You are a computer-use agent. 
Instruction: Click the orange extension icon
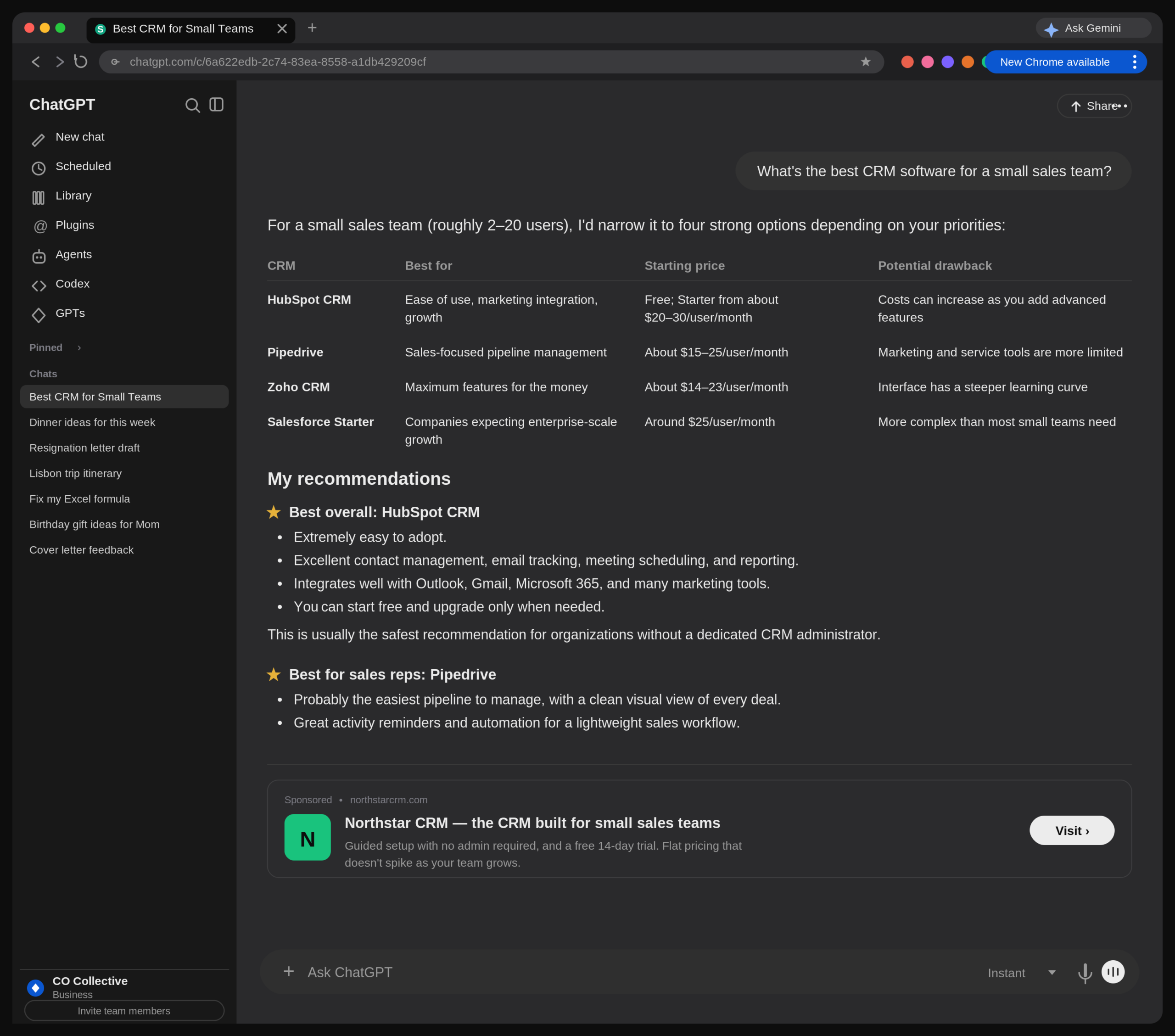coord(968,62)
